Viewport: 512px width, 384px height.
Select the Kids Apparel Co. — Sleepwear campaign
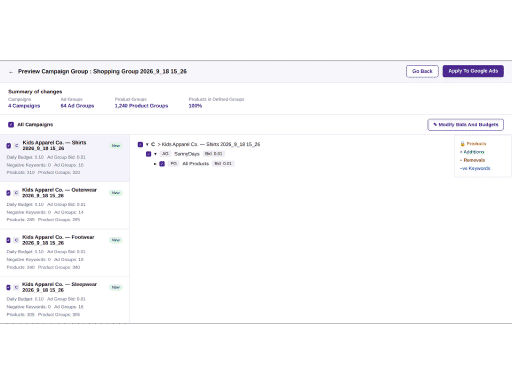click(x=65, y=300)
